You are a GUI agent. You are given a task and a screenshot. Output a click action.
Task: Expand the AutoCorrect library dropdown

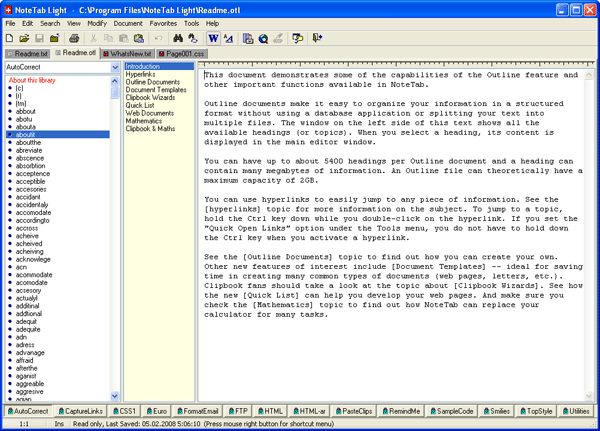coord(115,67)
